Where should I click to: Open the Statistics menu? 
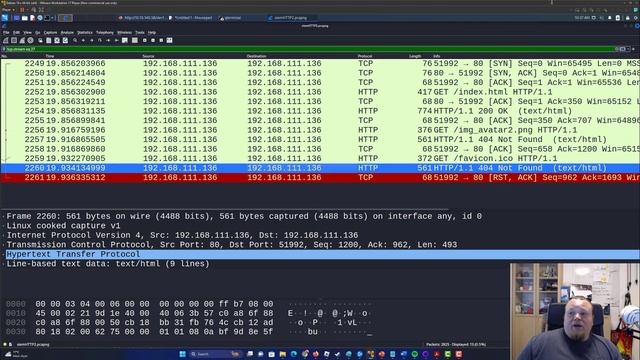84,32
